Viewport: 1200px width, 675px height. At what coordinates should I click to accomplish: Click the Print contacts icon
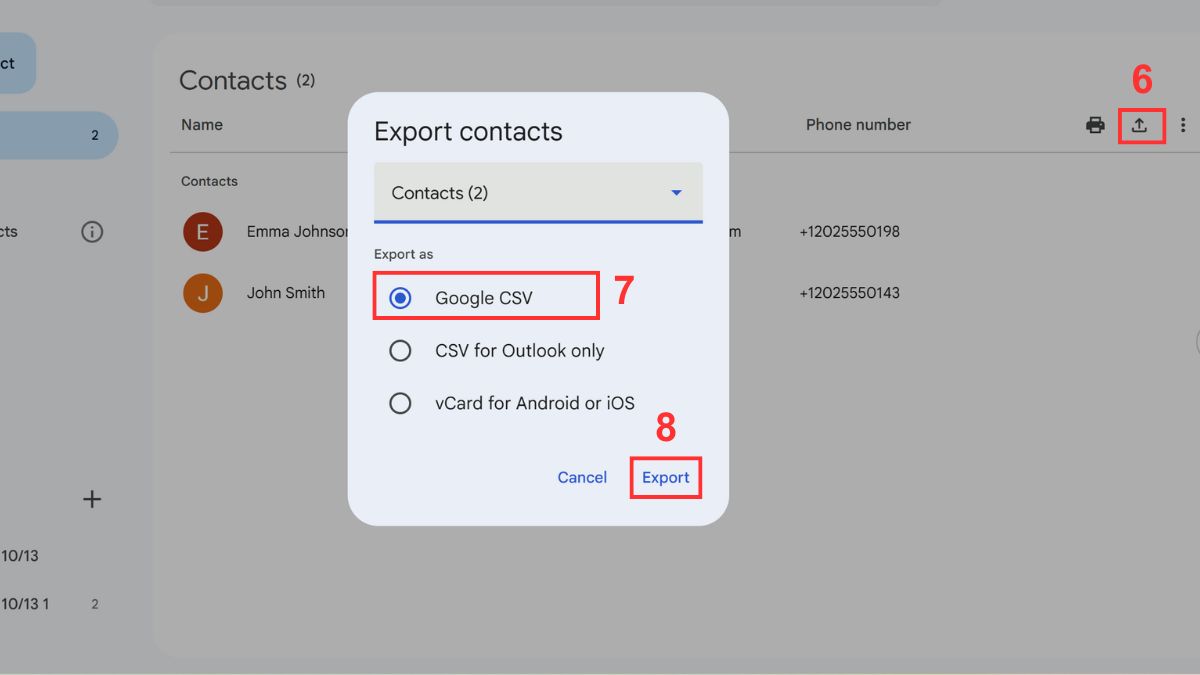point(1095,124)
